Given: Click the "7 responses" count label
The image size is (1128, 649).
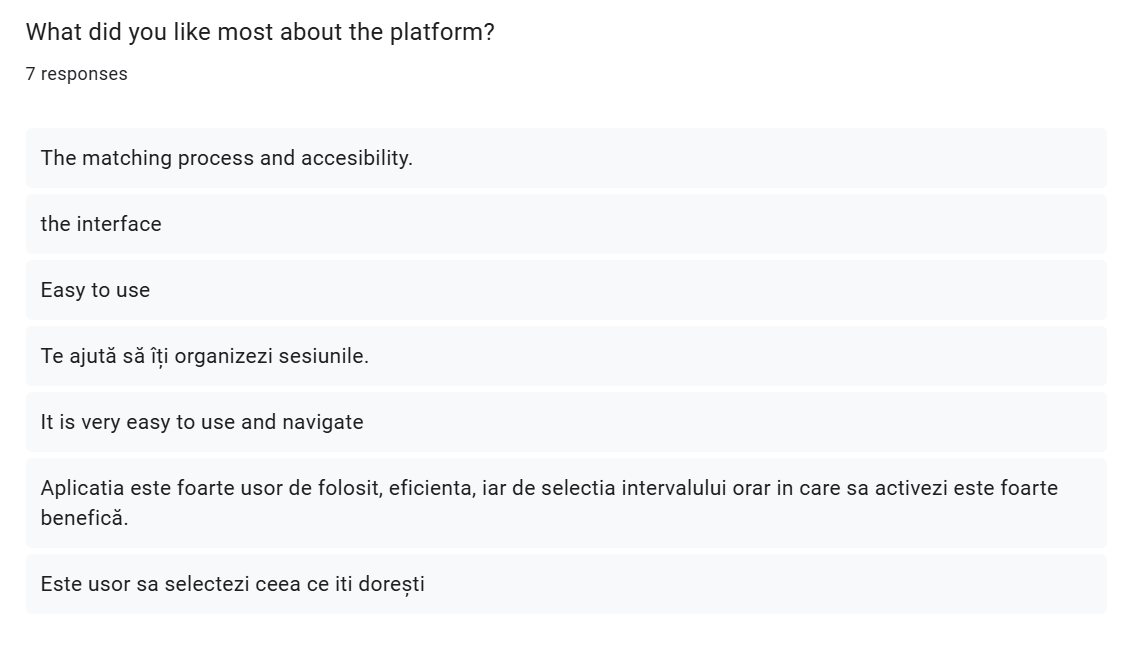Looking at the screenshot, I should click(77, 74).
